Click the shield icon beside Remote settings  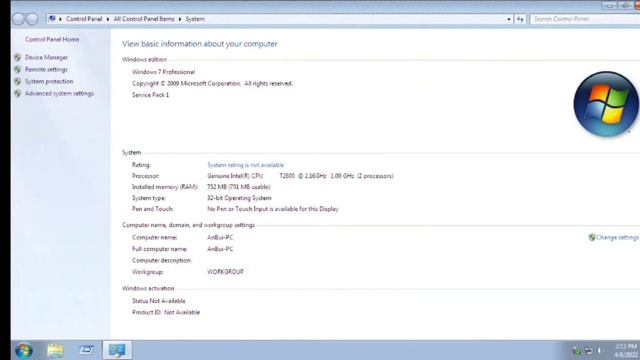(x=18, y=69)
